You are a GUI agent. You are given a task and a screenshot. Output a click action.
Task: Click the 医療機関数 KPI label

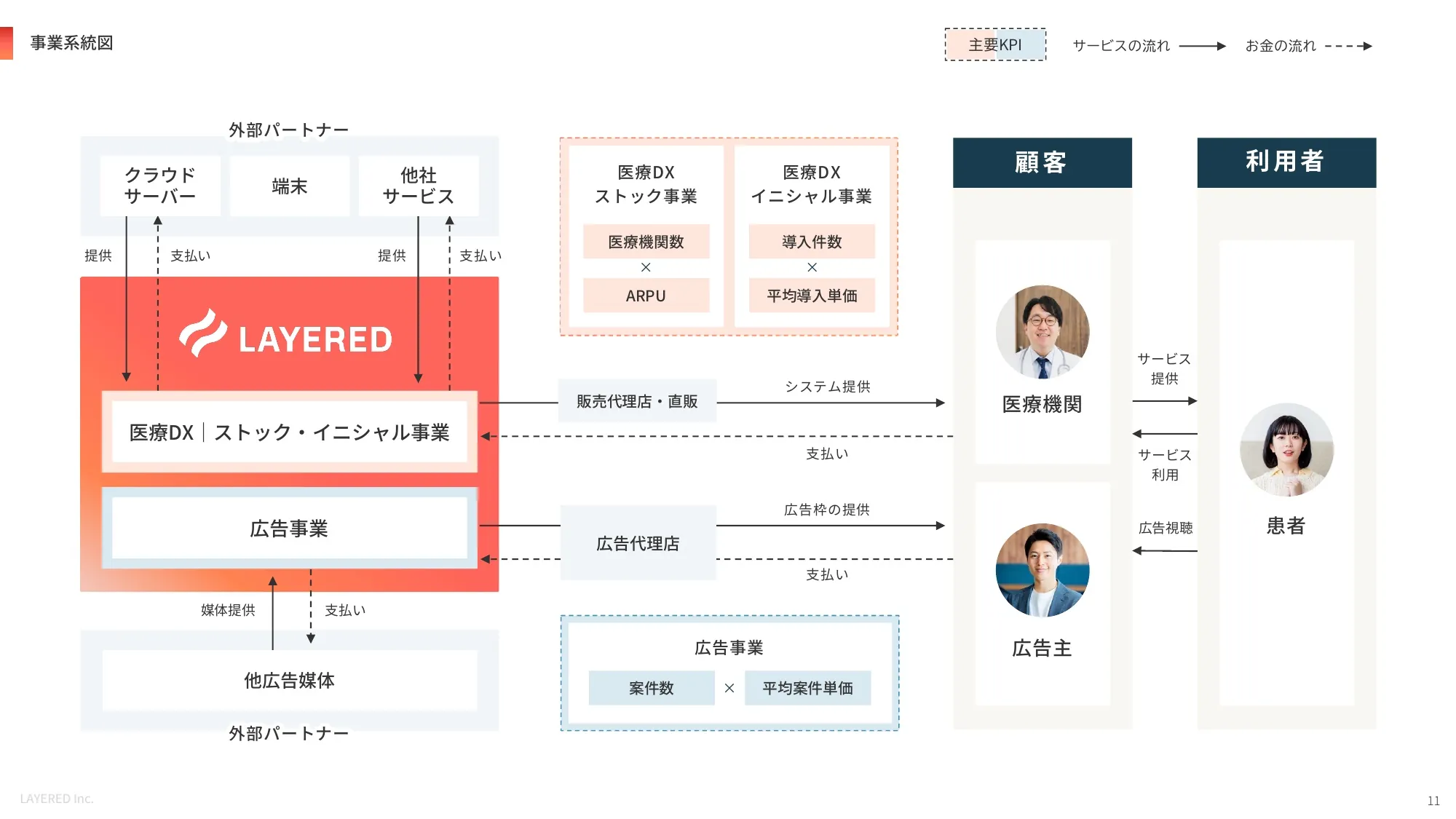(x=646, y=242)
